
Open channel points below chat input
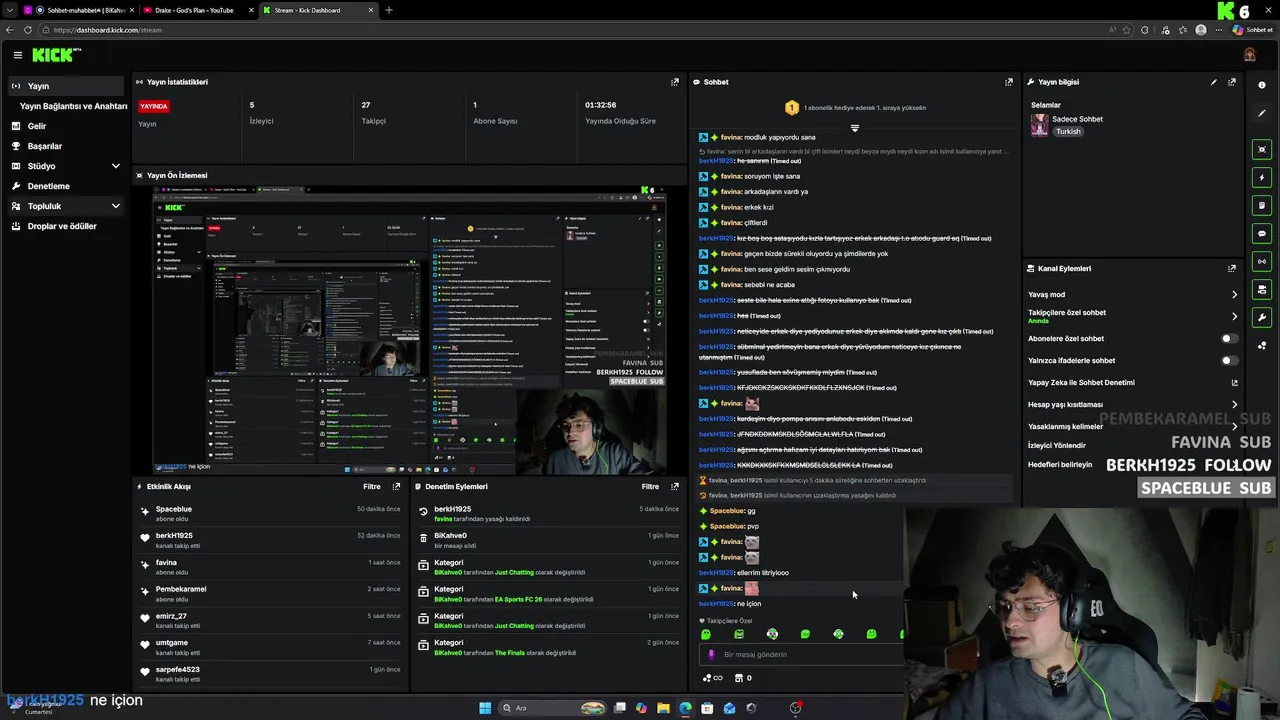click(713, 678)
